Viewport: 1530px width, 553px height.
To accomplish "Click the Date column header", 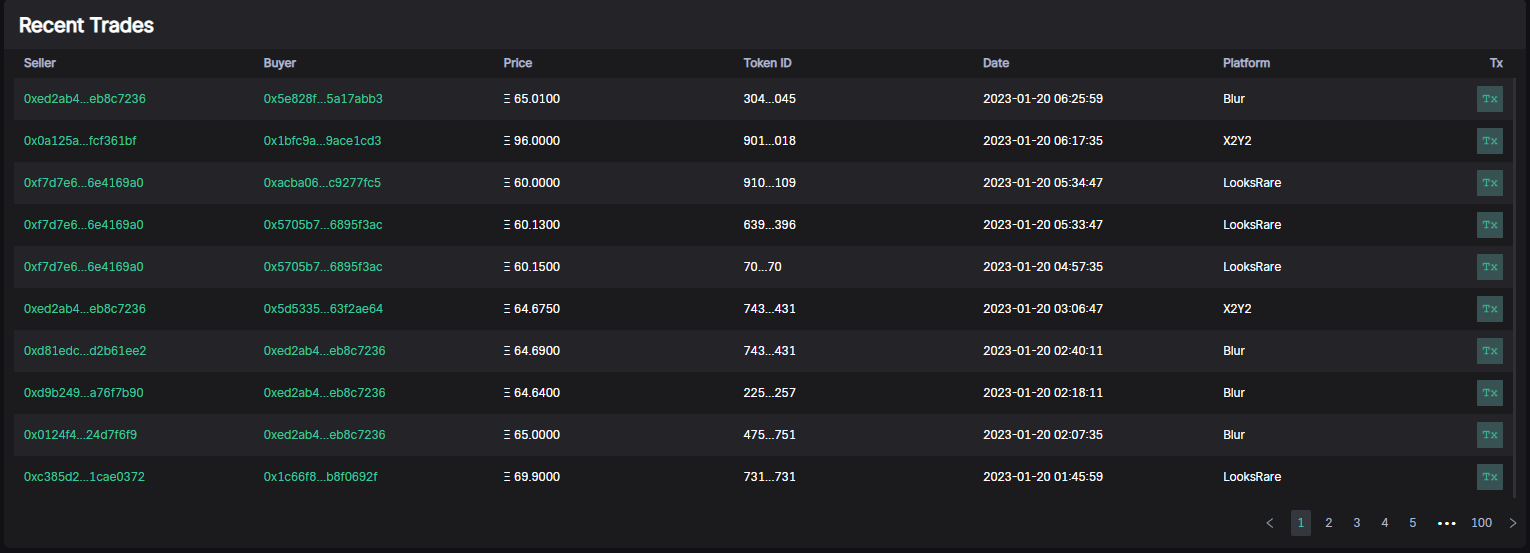I will (996, 63).
